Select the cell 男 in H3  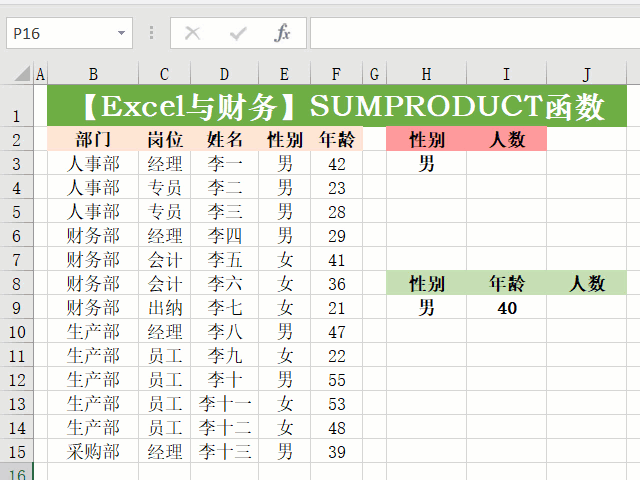[427, 163]
